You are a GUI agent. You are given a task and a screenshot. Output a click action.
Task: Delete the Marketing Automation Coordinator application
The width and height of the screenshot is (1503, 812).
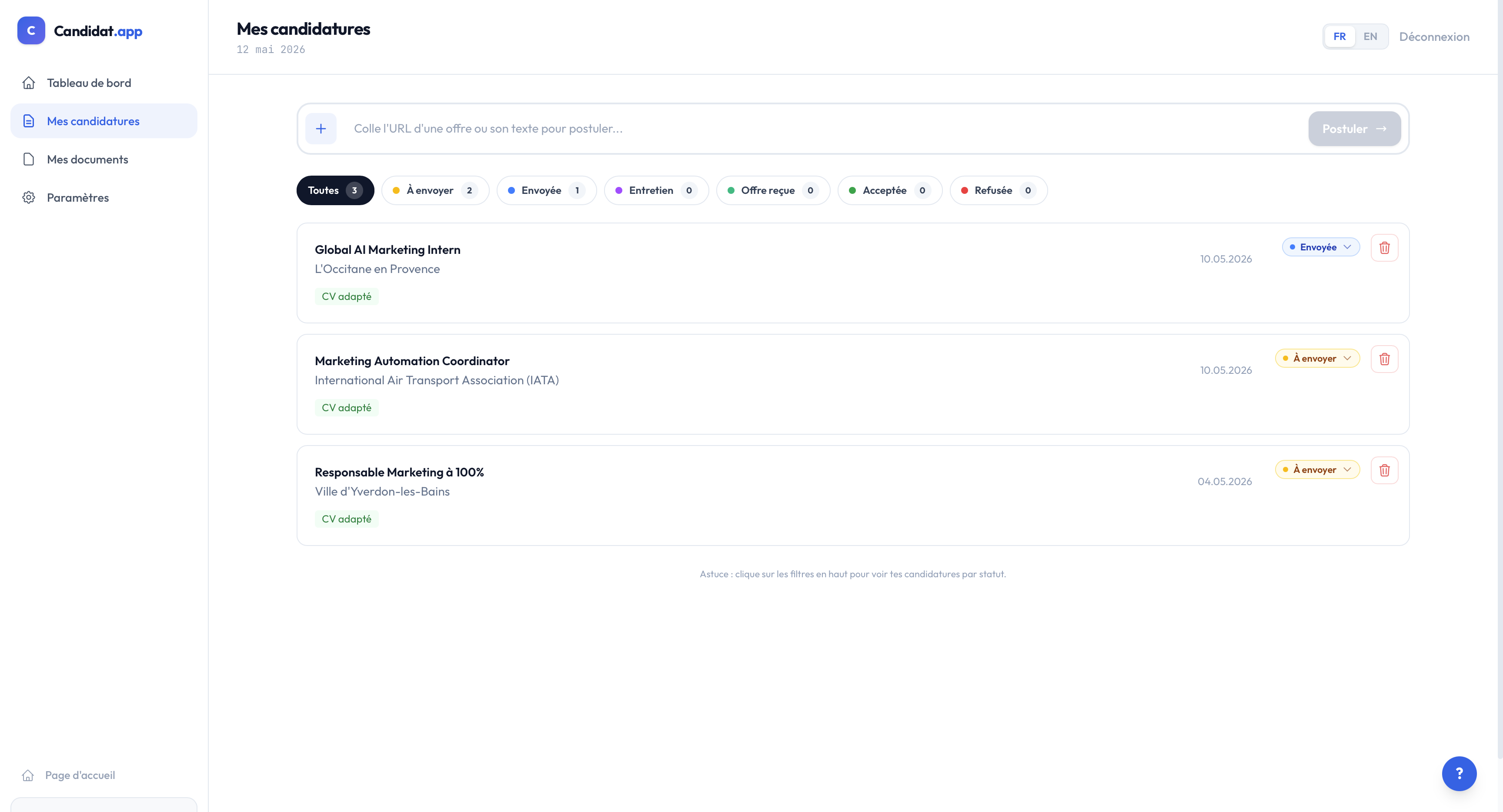click(1384, 359)
